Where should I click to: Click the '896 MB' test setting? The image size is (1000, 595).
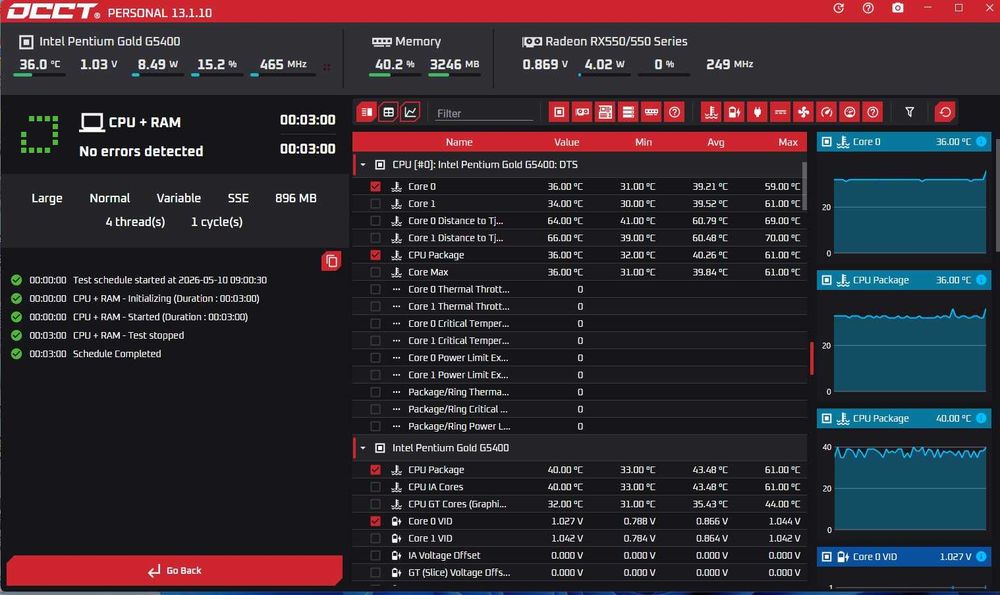coord(296,198)
